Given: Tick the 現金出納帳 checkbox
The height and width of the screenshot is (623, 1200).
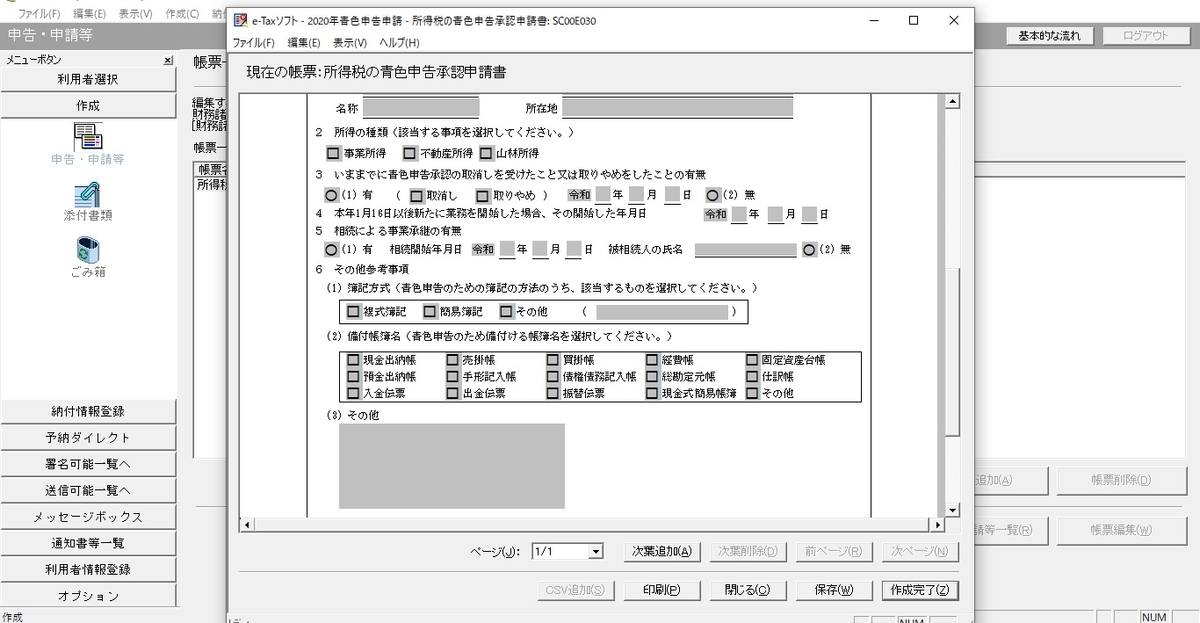Looking at the screenshot, I should (x=353, y=360).
